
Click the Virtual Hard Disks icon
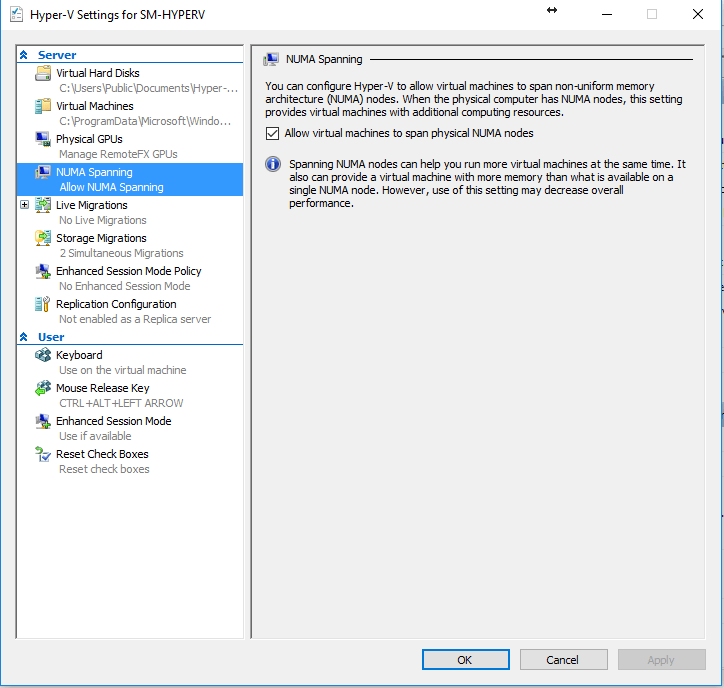coord(43,73)
